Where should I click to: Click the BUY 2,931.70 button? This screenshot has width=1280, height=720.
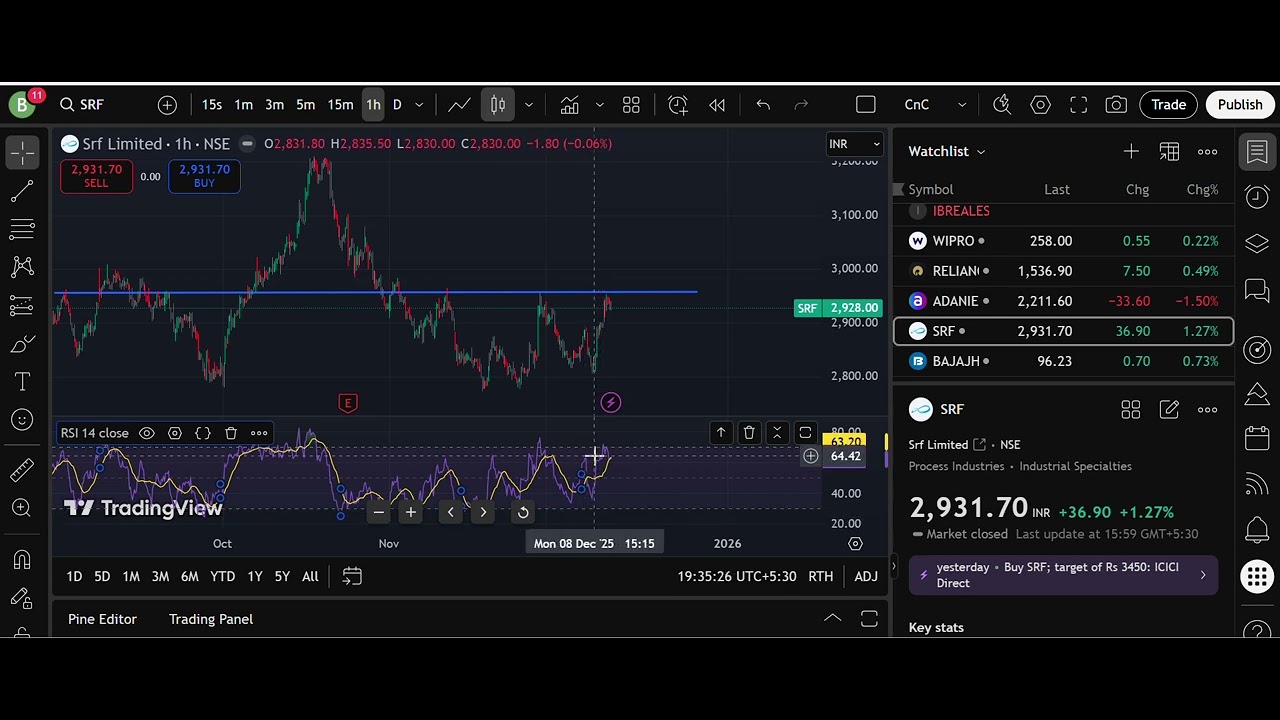click(x=204, y=176)
